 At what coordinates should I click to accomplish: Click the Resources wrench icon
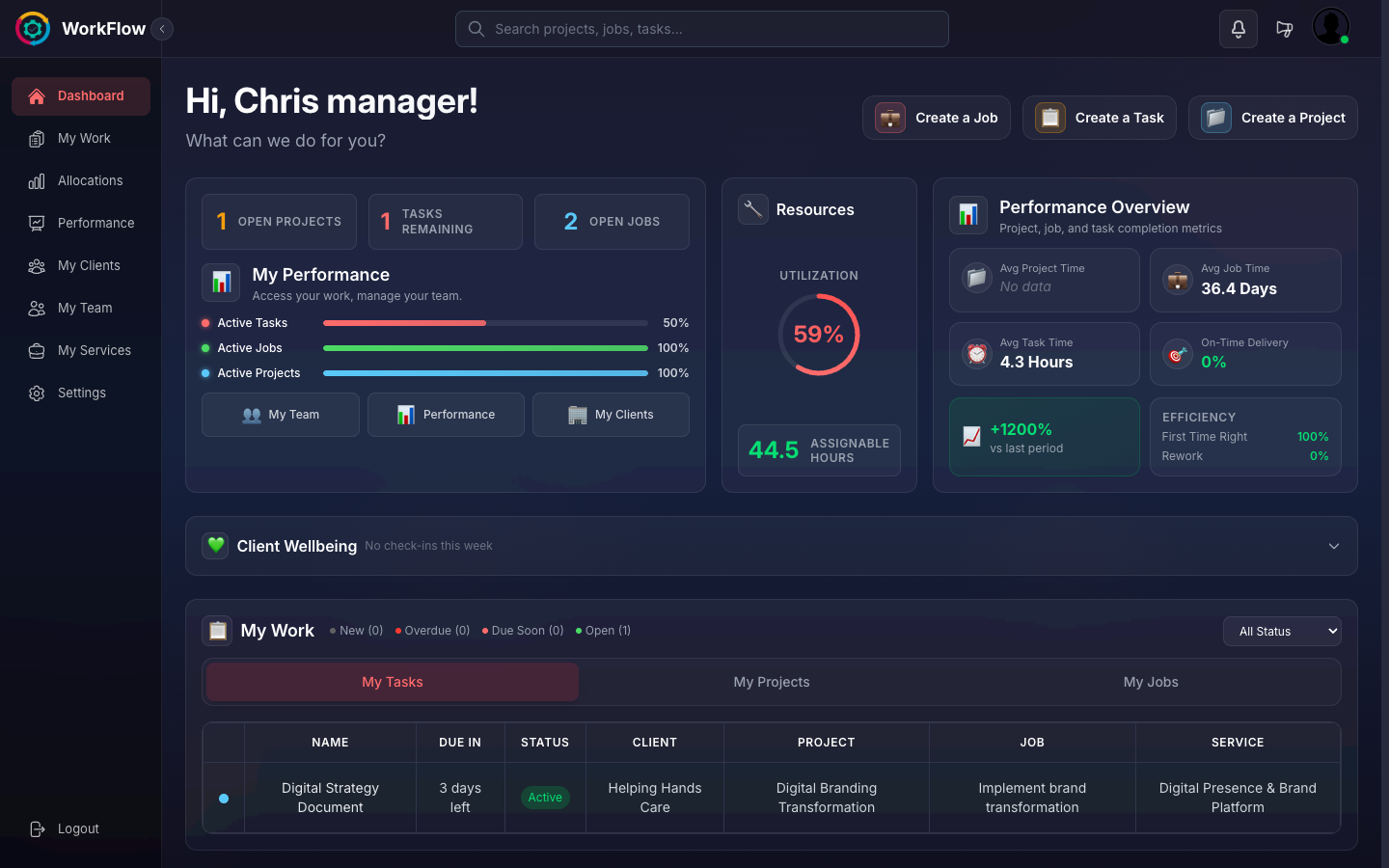(753, 209)
